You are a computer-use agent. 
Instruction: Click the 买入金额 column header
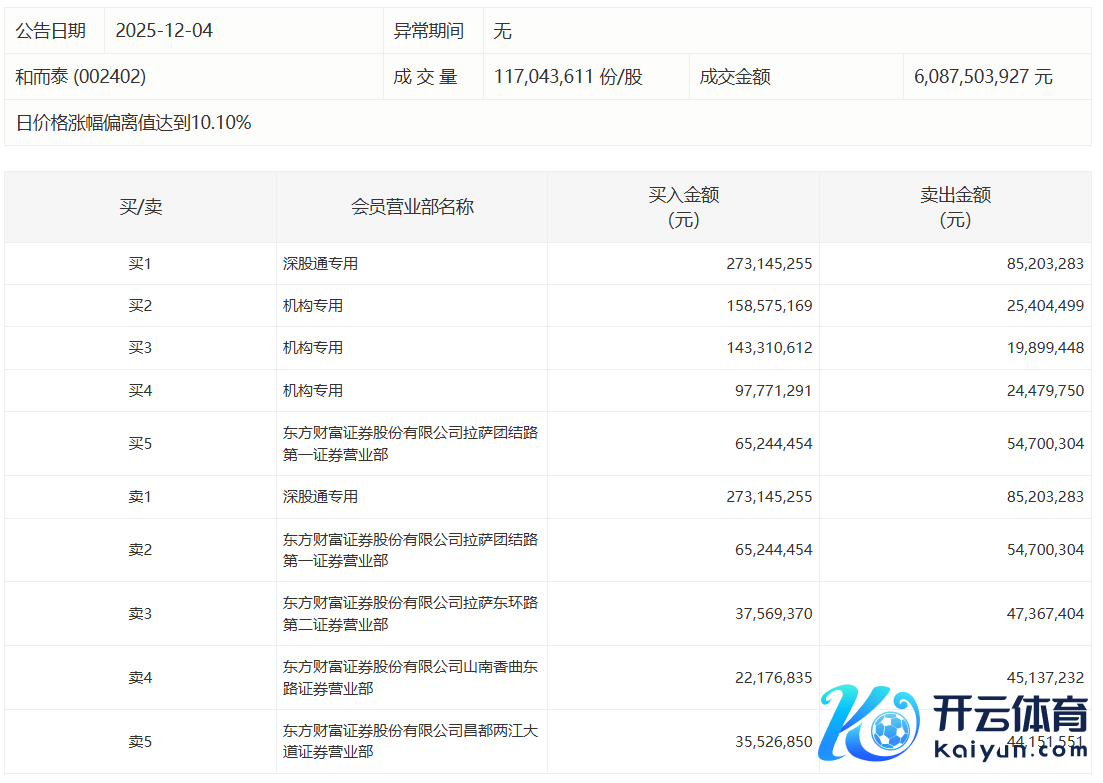pyautogui.click(x=683, y=207)
